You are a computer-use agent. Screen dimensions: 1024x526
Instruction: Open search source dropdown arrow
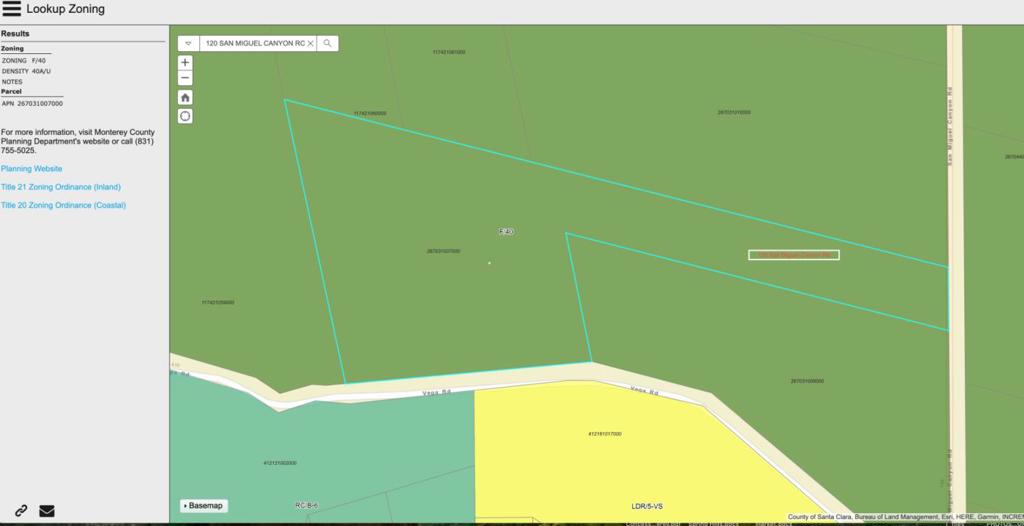click(188, 44)
